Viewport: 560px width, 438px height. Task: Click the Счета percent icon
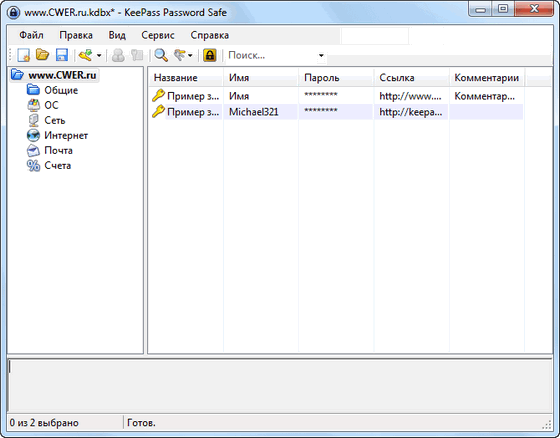33,165
